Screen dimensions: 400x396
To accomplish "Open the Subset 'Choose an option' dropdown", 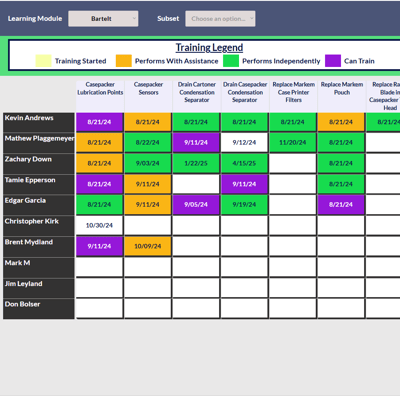I will 220,19.
